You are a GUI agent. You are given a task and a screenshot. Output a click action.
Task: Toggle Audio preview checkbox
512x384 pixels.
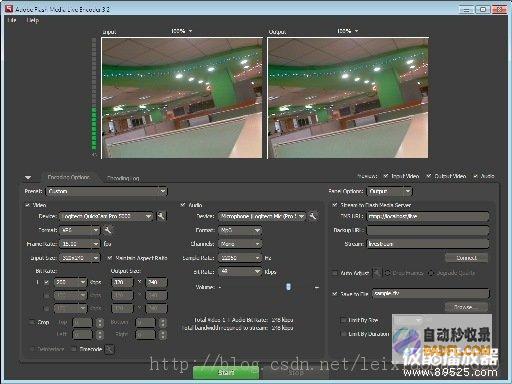point(475,176)
